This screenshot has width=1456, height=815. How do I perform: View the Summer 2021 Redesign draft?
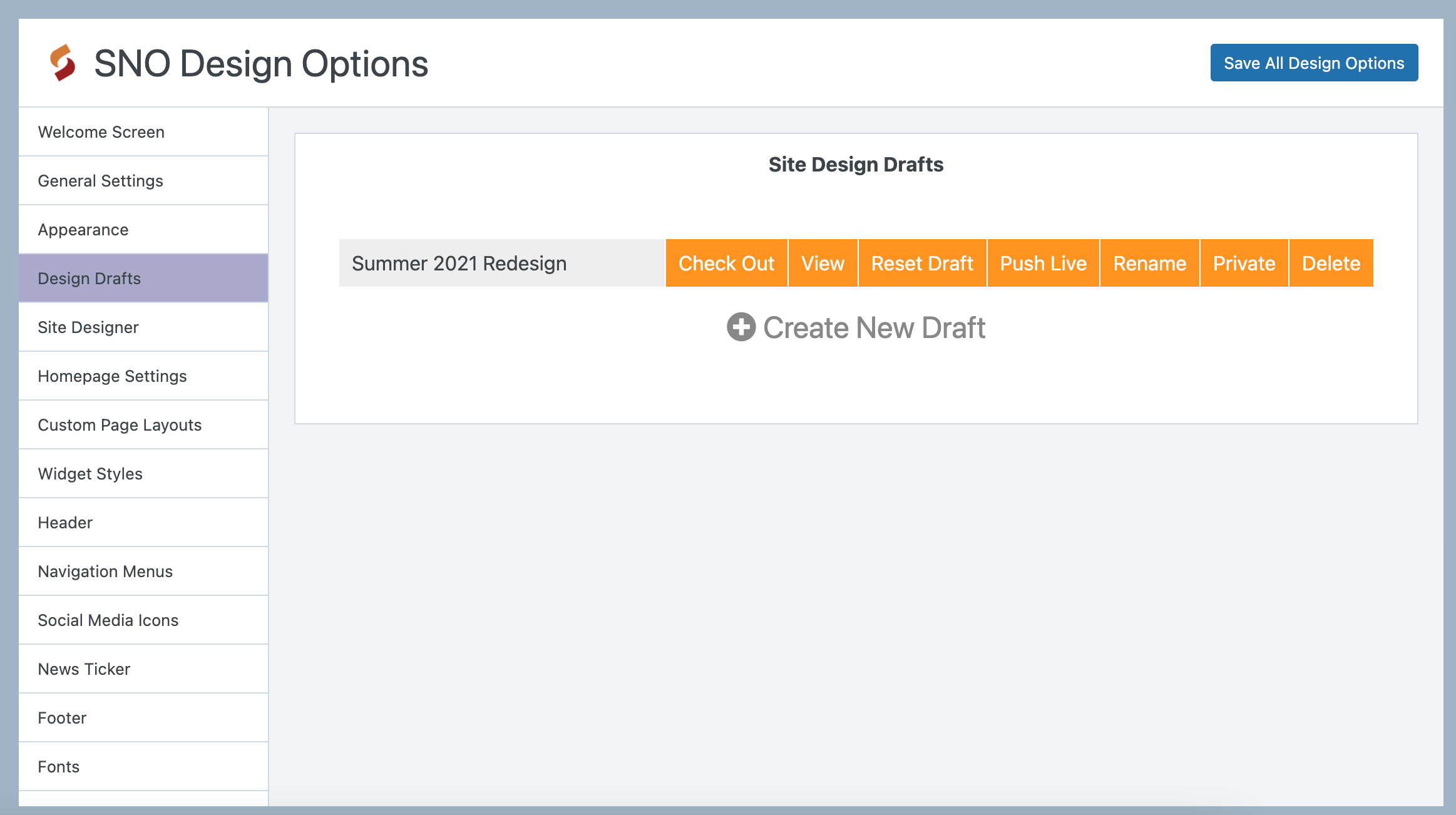coord(823,263)
